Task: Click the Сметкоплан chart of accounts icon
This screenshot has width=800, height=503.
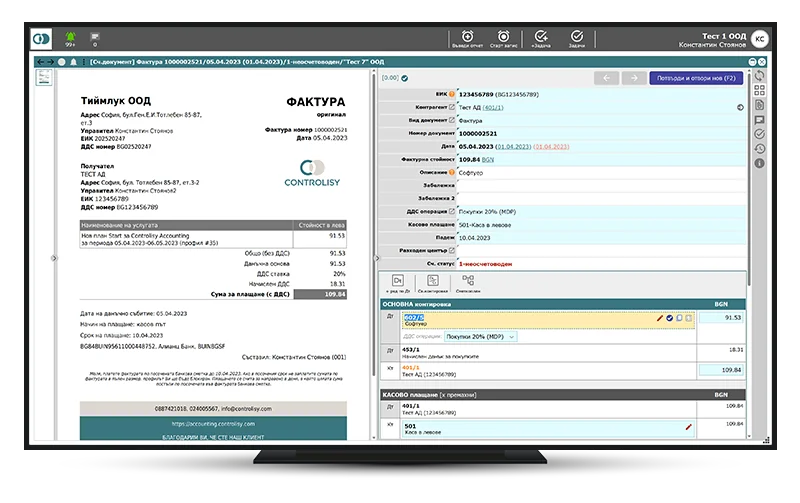Action: coord(468,283)
